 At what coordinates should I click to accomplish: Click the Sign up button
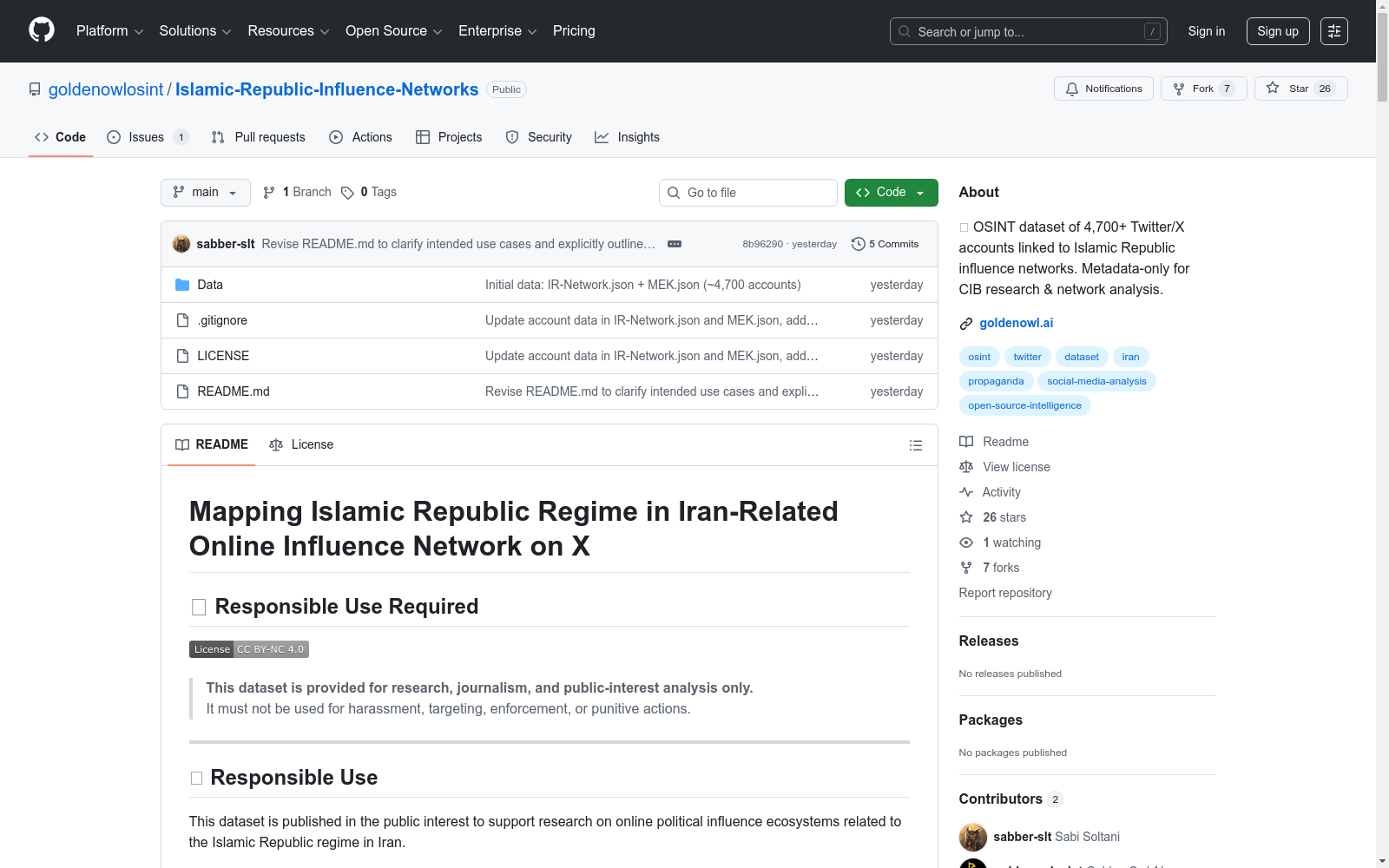point(1278,31)
